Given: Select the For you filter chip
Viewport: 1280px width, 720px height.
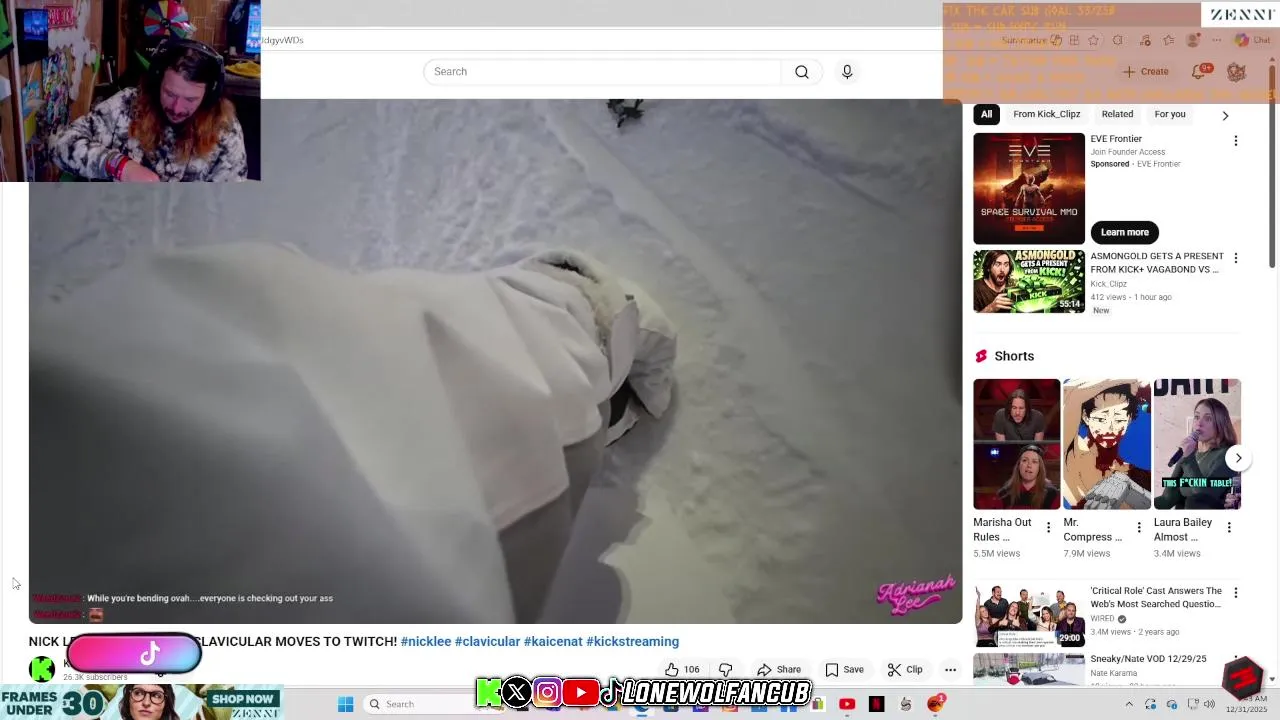Looking at the screenshot, I should coord(1170,114).
